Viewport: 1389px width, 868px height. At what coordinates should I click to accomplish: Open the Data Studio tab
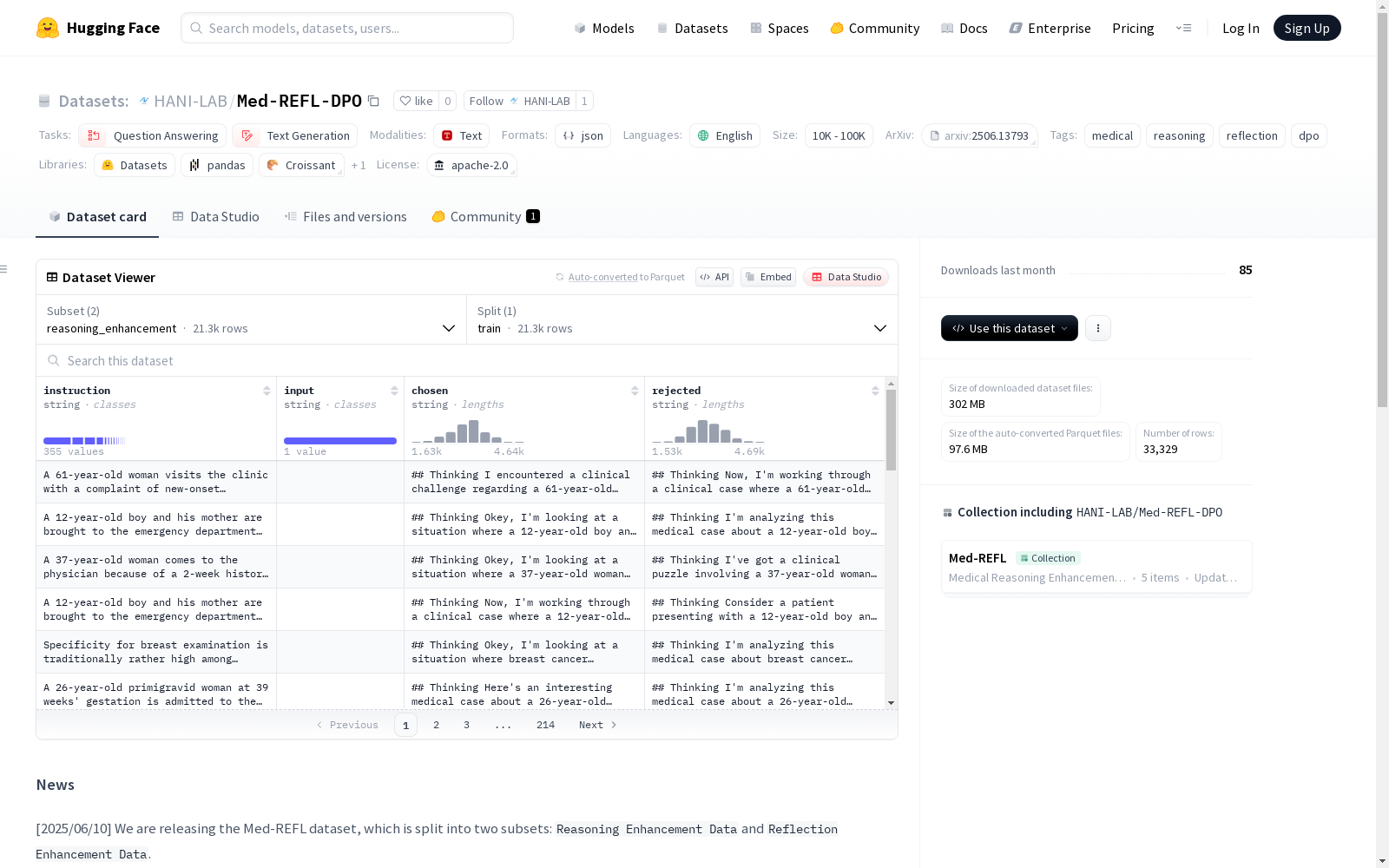215,217
